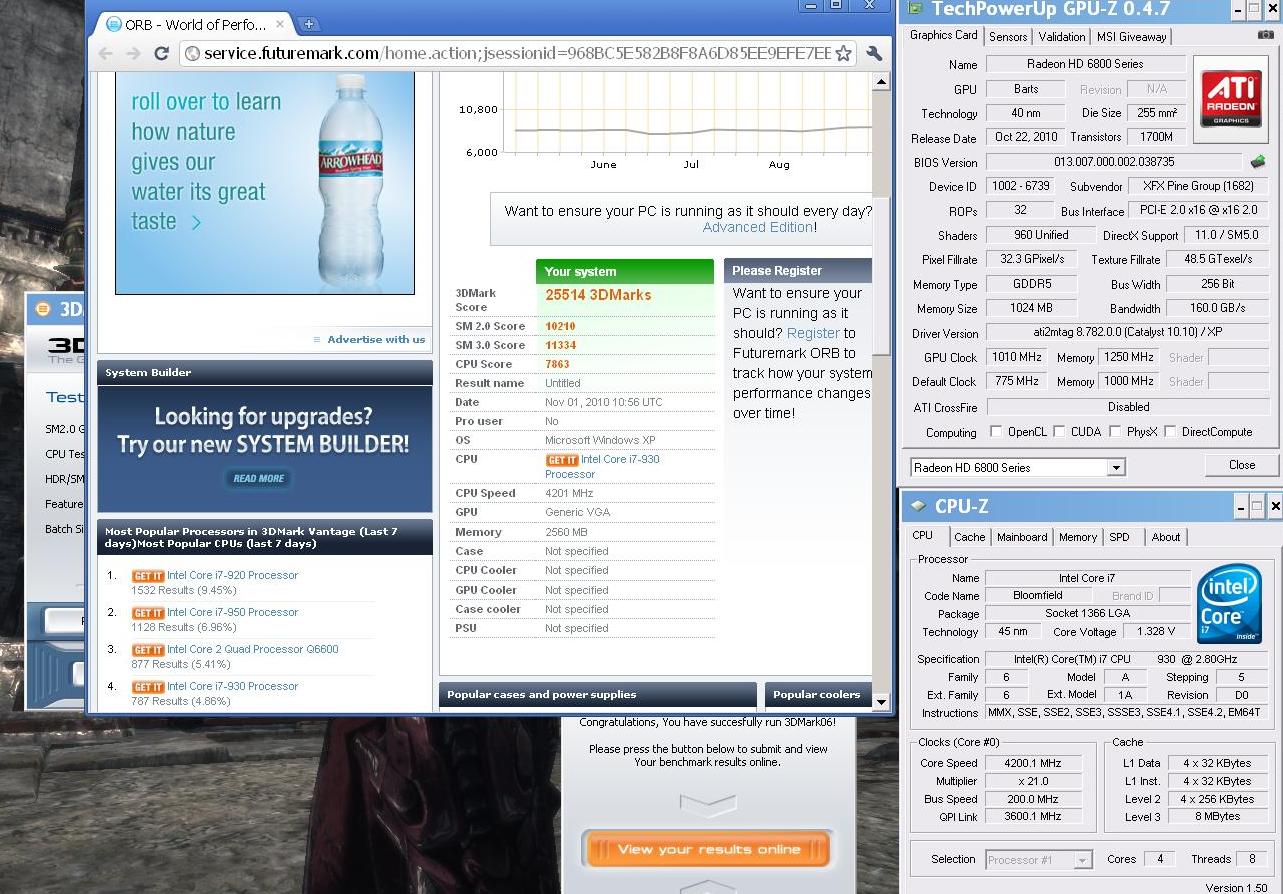Click the CPU-Z title bar icon
1283x894 pixels.
click(918, 506)
